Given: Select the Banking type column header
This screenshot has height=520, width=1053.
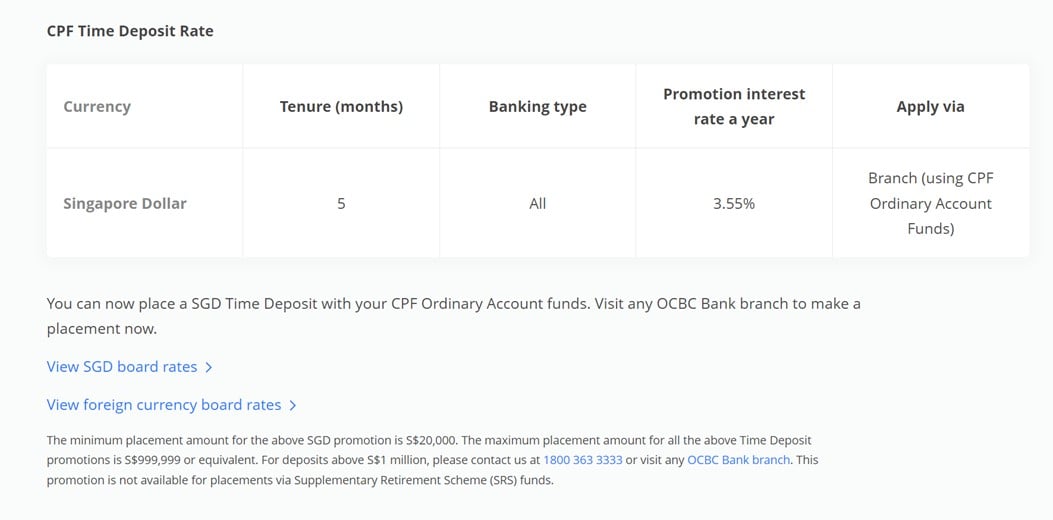Looking at the screenshot, I should coord(537,107).
